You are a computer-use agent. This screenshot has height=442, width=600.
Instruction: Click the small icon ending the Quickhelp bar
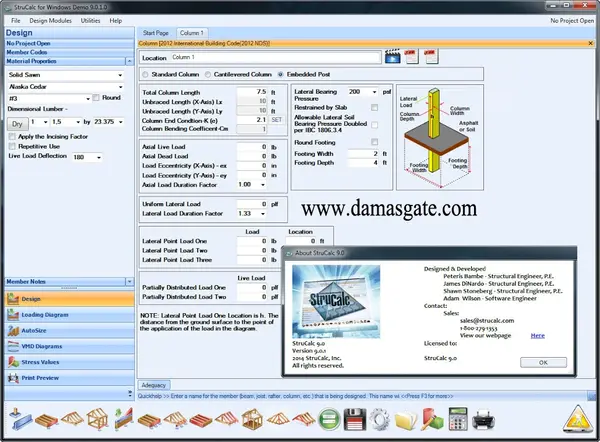tap(592, 396)
